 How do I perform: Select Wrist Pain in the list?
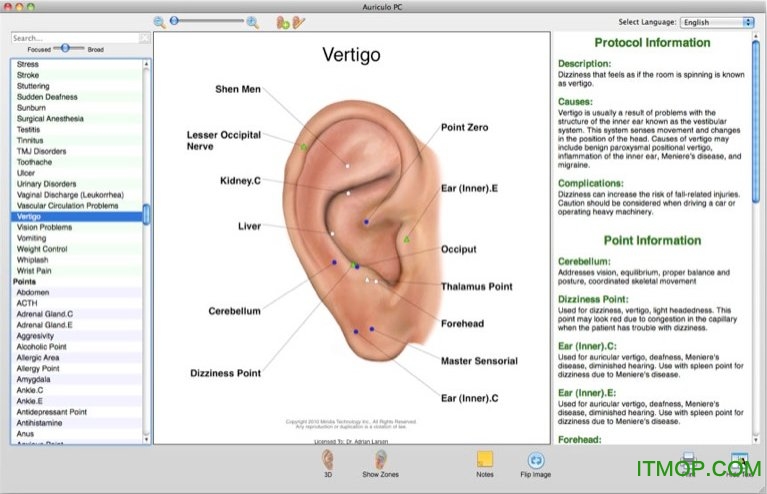pyautogui.click(x=77, y=270)
